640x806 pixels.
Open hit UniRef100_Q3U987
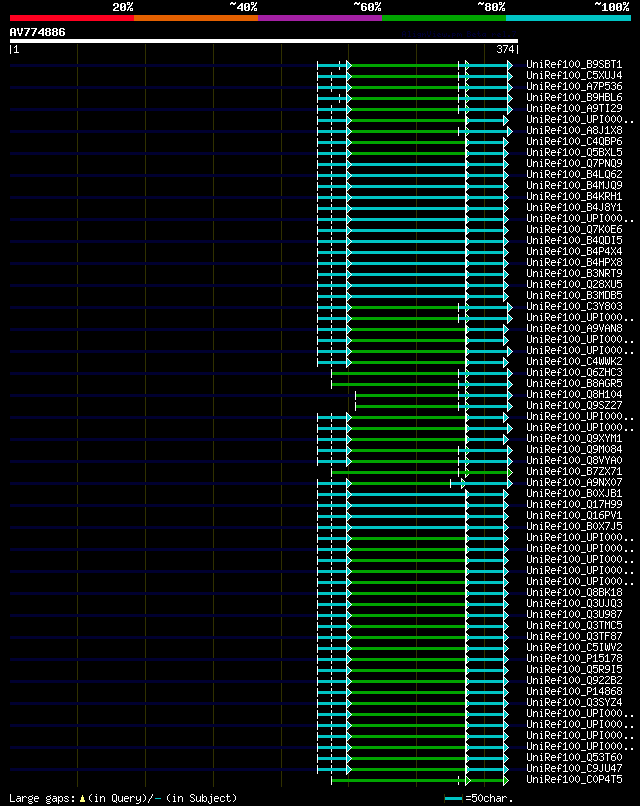tap(574, 614)
